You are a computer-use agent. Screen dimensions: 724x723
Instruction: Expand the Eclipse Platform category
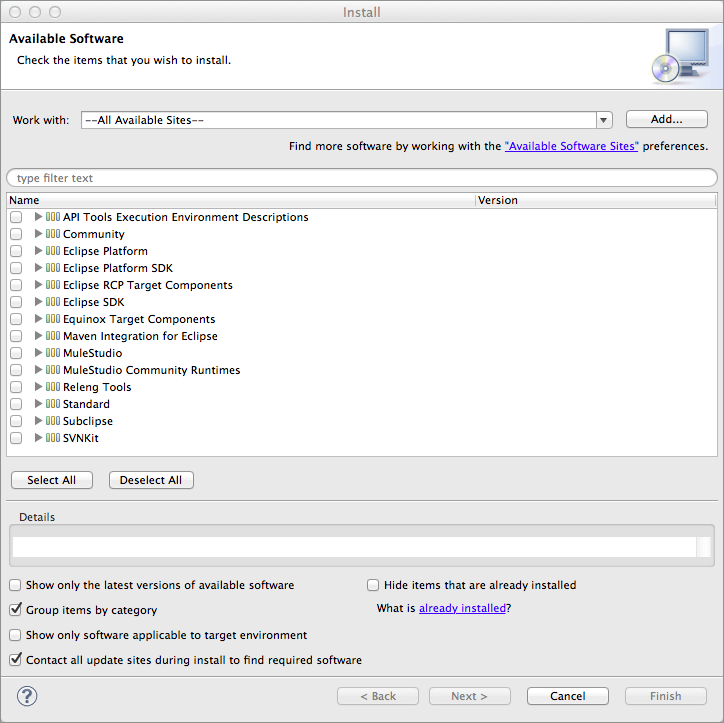(x=38, y=251)
